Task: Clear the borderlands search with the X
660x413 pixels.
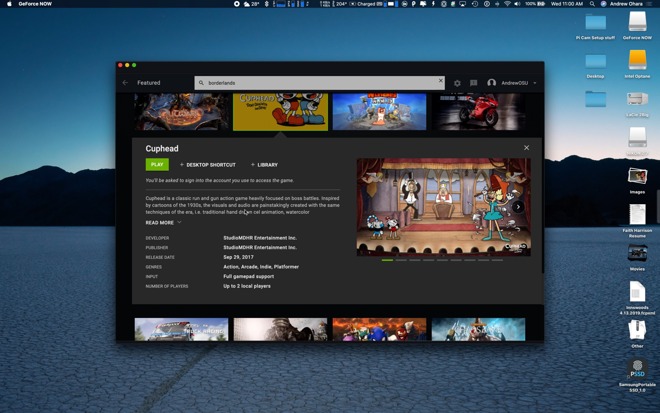Action: 440,81
